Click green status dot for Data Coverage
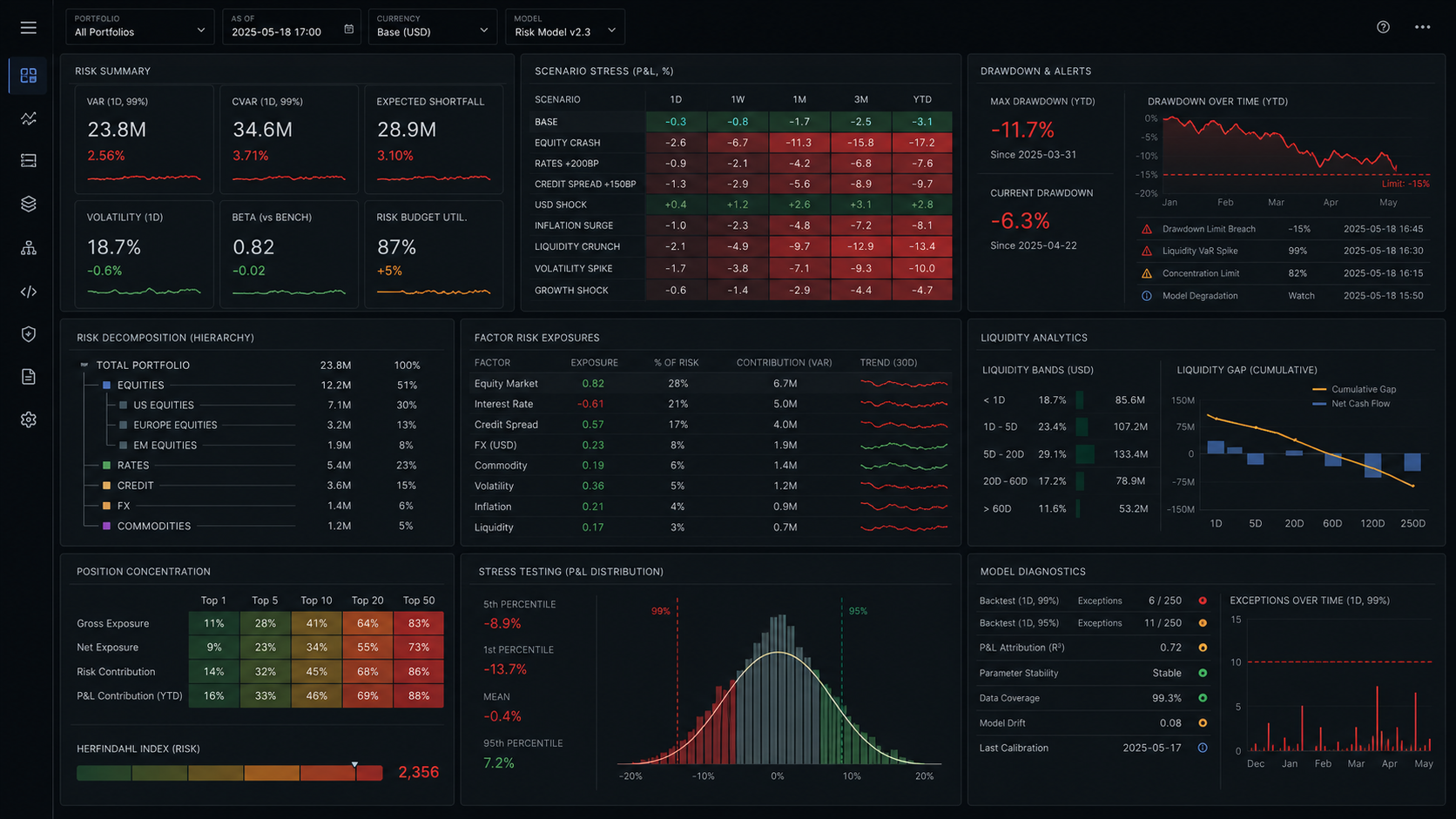1456x819 pixels. 1203,698
